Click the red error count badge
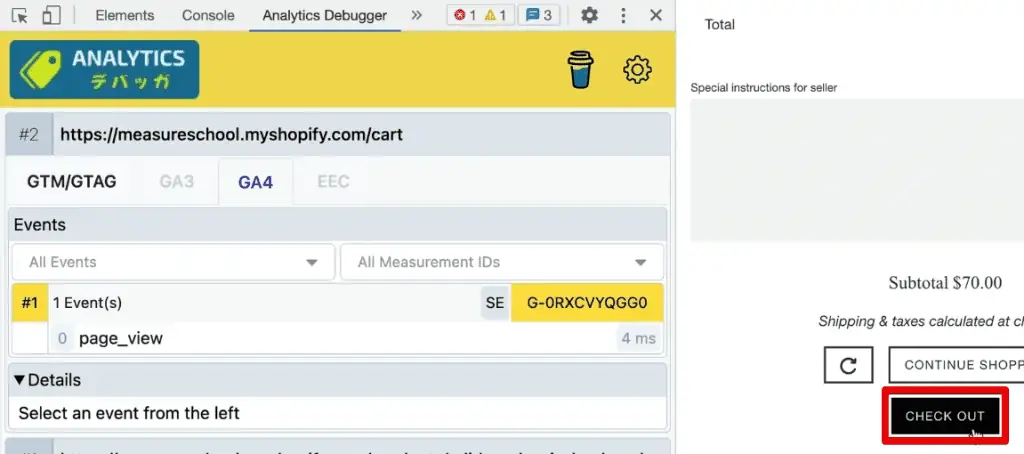This screenshot has width=1024, height=454. [x=466, y=15]
